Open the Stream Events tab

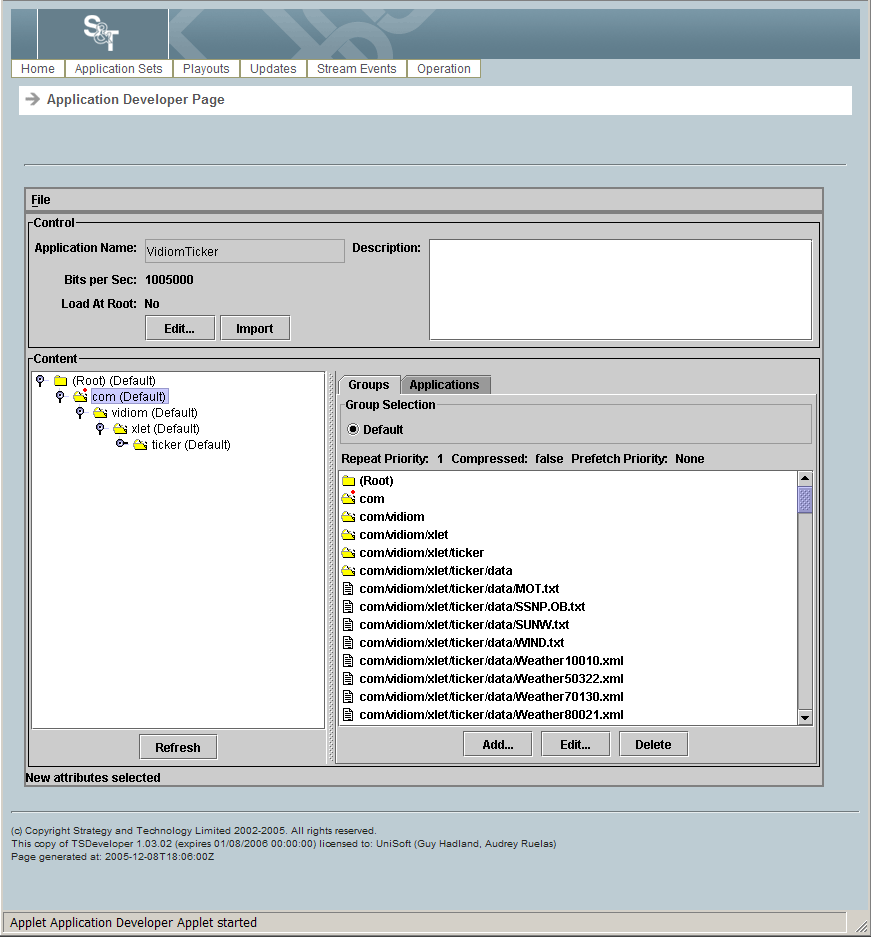pyautogui.click(x=357, y=69)
